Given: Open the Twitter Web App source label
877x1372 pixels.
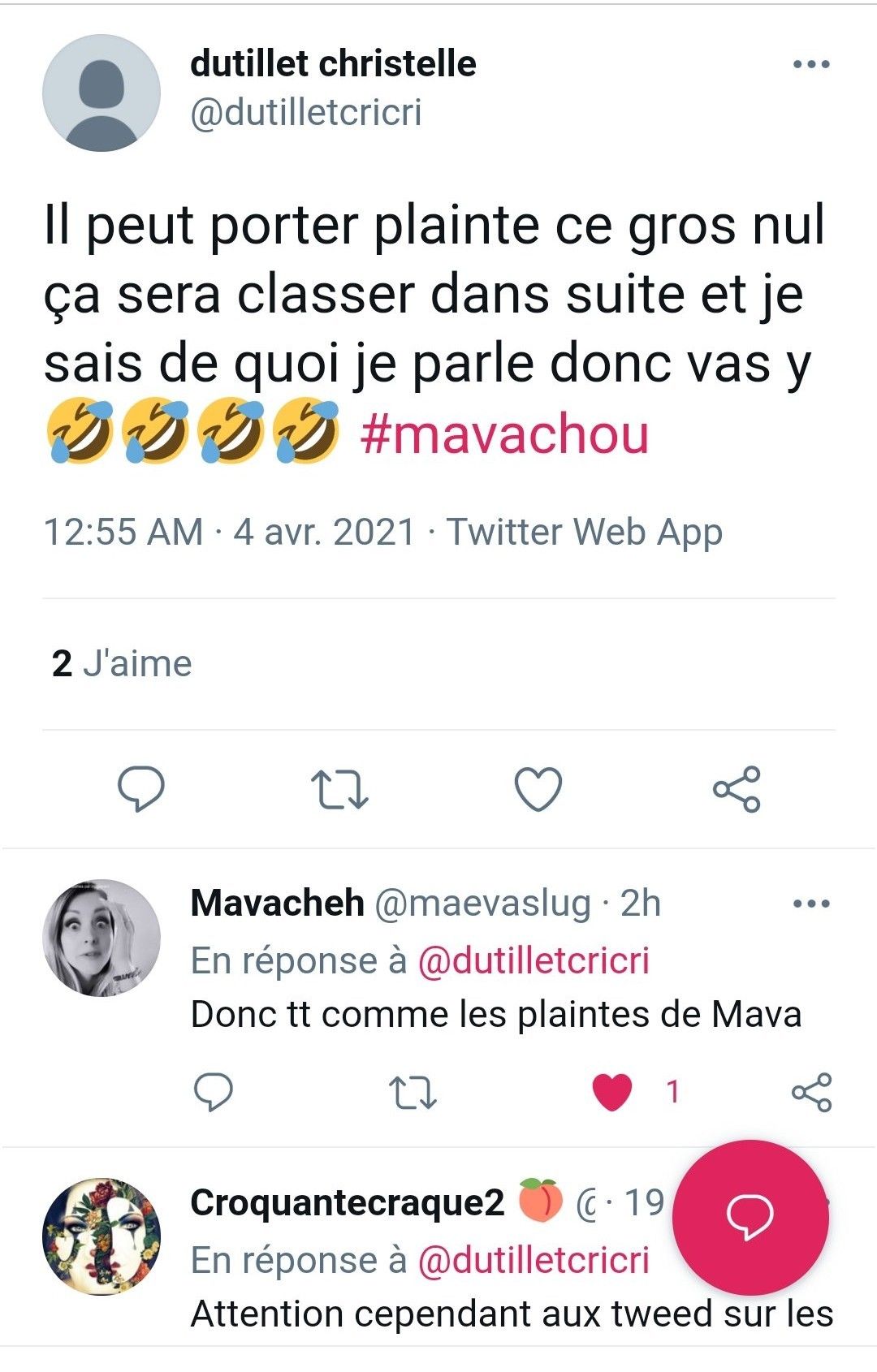Looking at the screenshot, I should pos(585,533).
